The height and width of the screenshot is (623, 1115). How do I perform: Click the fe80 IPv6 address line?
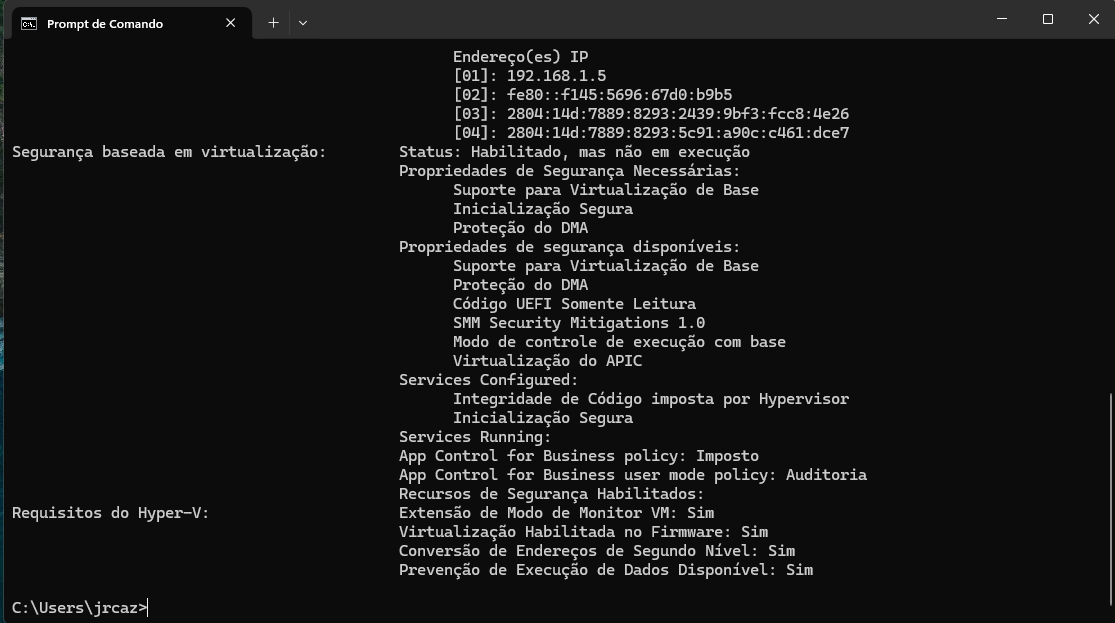tap(592, 95)
